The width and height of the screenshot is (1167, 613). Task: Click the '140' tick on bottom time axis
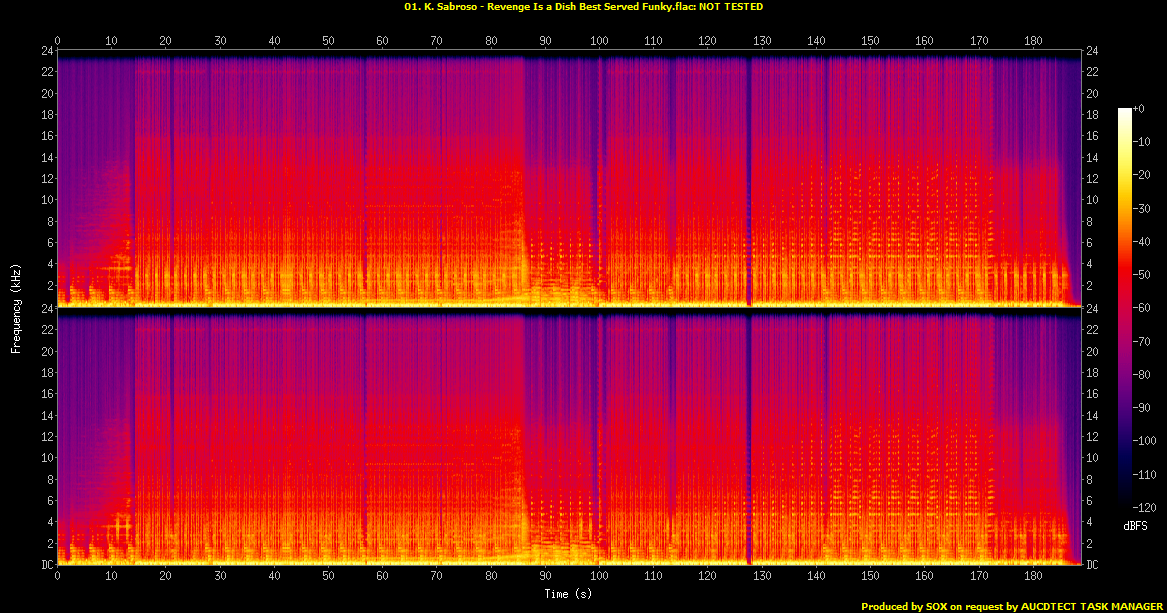816,576
